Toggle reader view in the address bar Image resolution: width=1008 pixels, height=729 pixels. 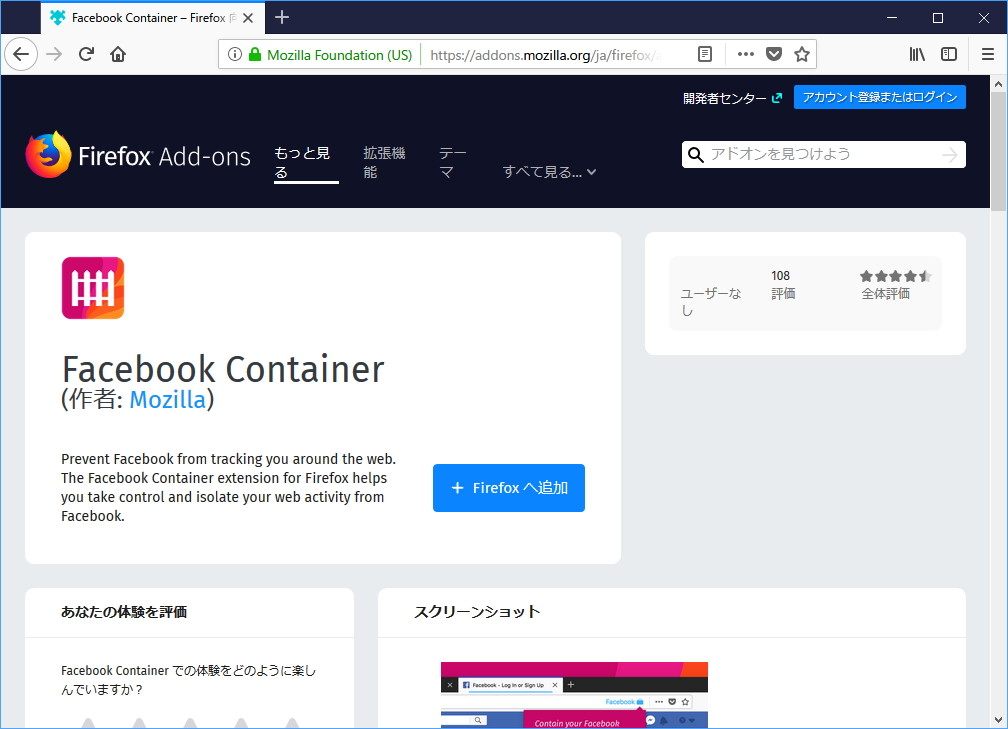coord(705,54)
